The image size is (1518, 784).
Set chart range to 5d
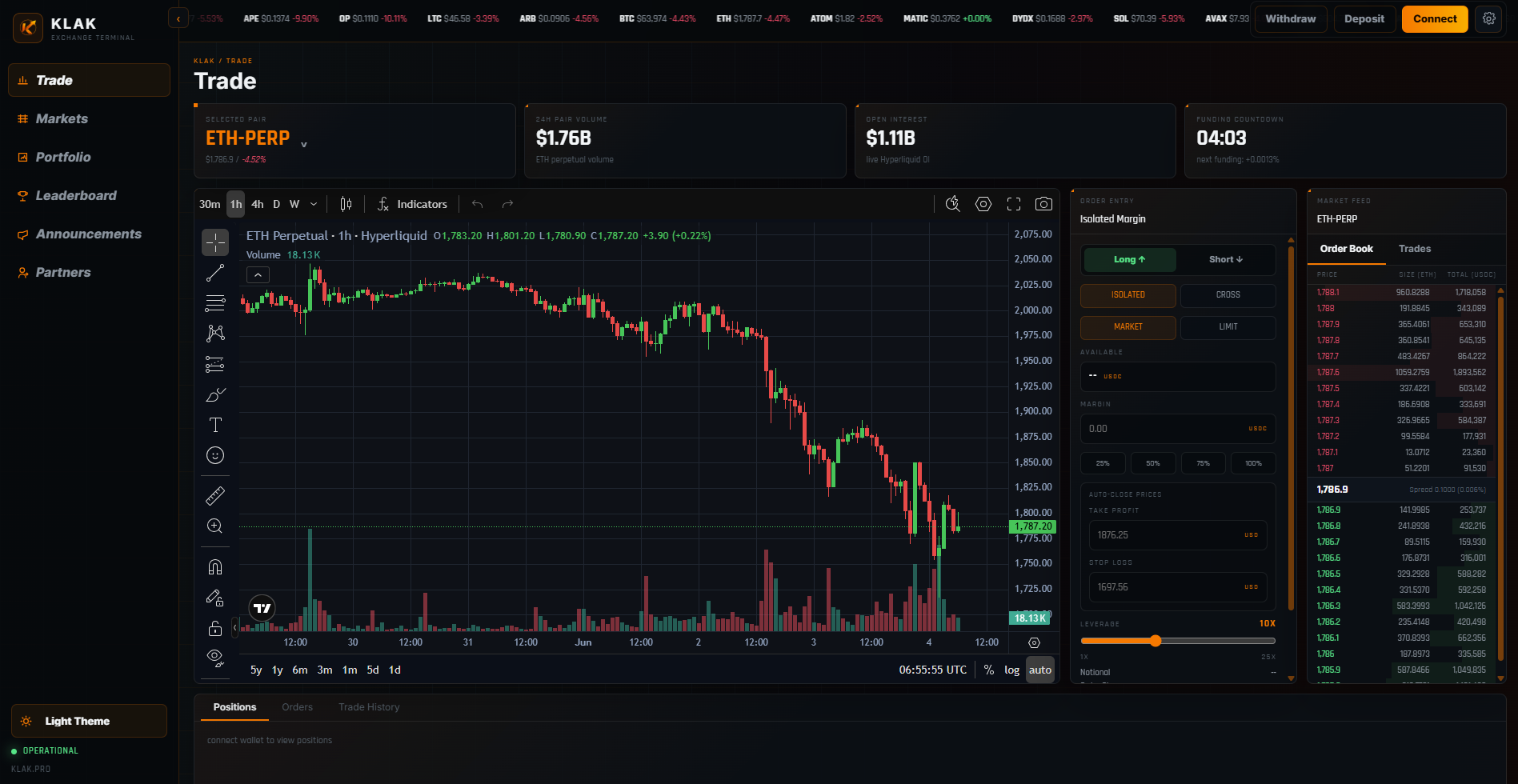373,670
